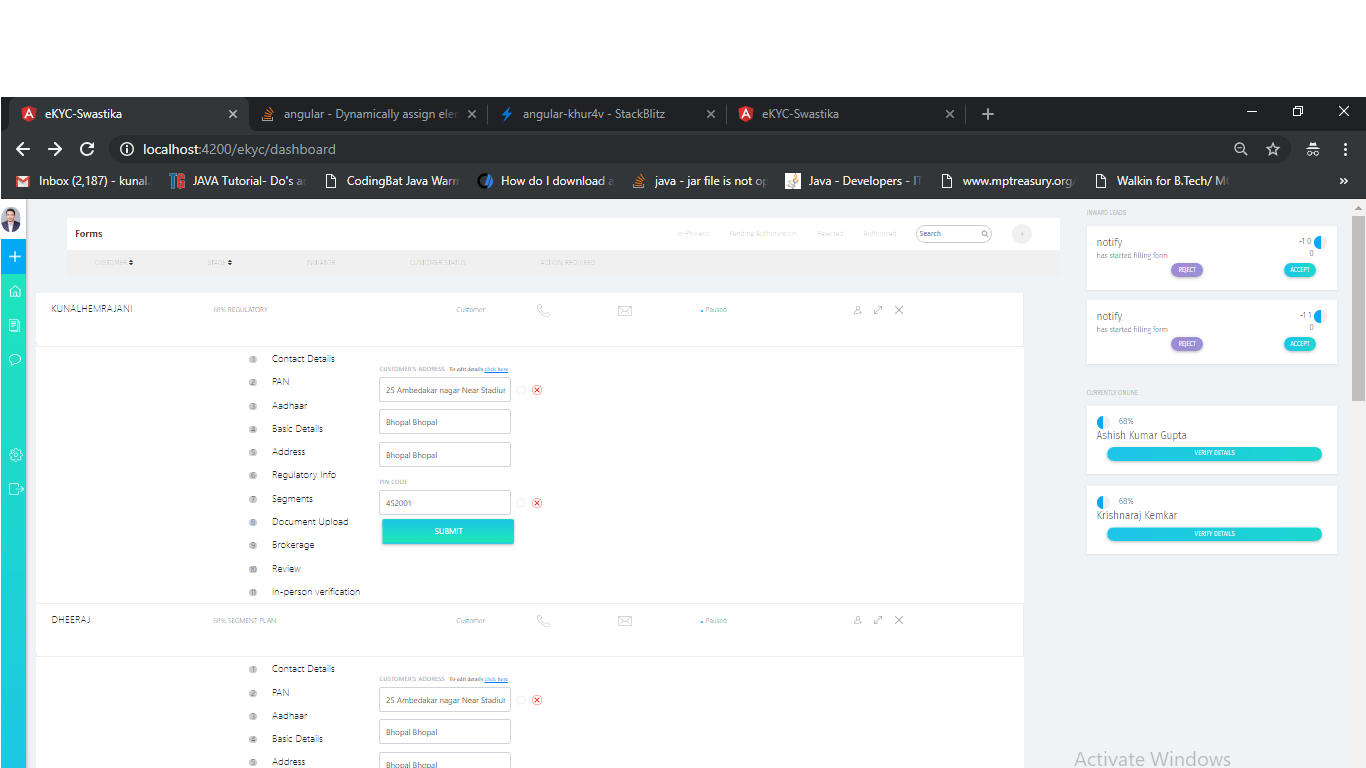Accept the second notify lead
This screenshot has height=768, width=1366.
(x=1300, y=344)
